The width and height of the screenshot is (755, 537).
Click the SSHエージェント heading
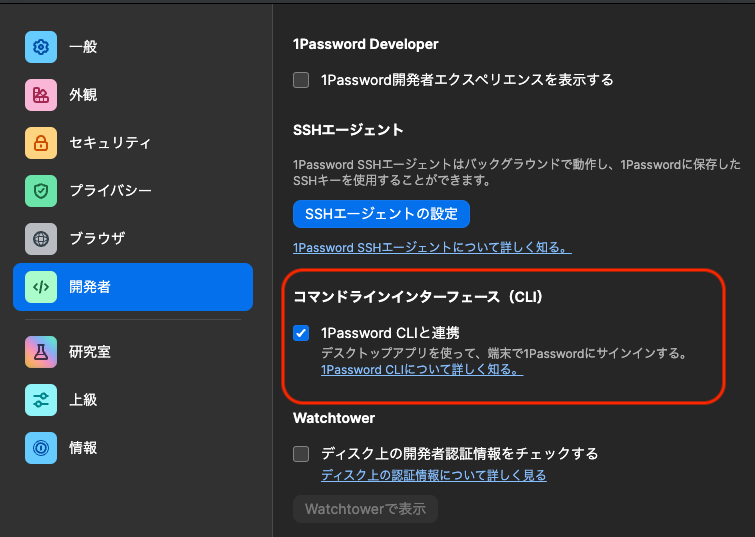[348, 130]
